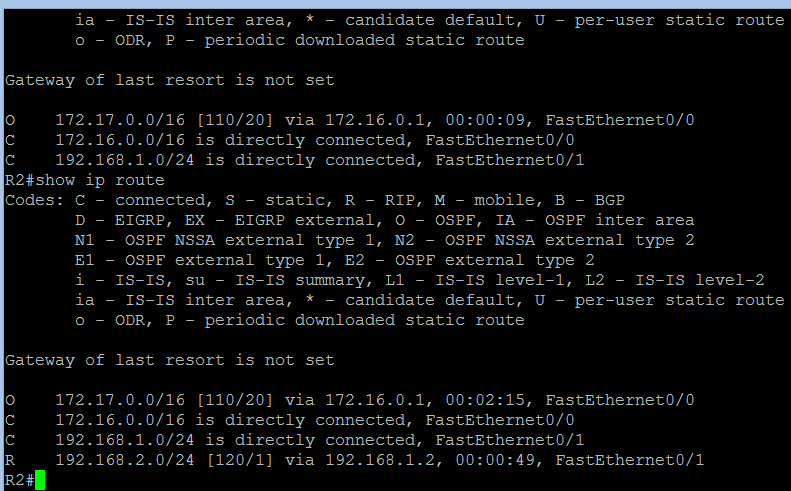Click bottom 'Gateway of last resort' line
Screen dimensions: 791x491
tap(170, 360)
